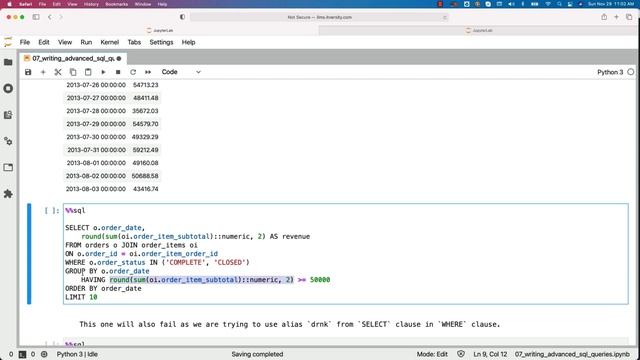Click the trusted notebook shield icon
The height and width of the screenshot is (360, 640).
pyautogui.click(x=461, y=354)
